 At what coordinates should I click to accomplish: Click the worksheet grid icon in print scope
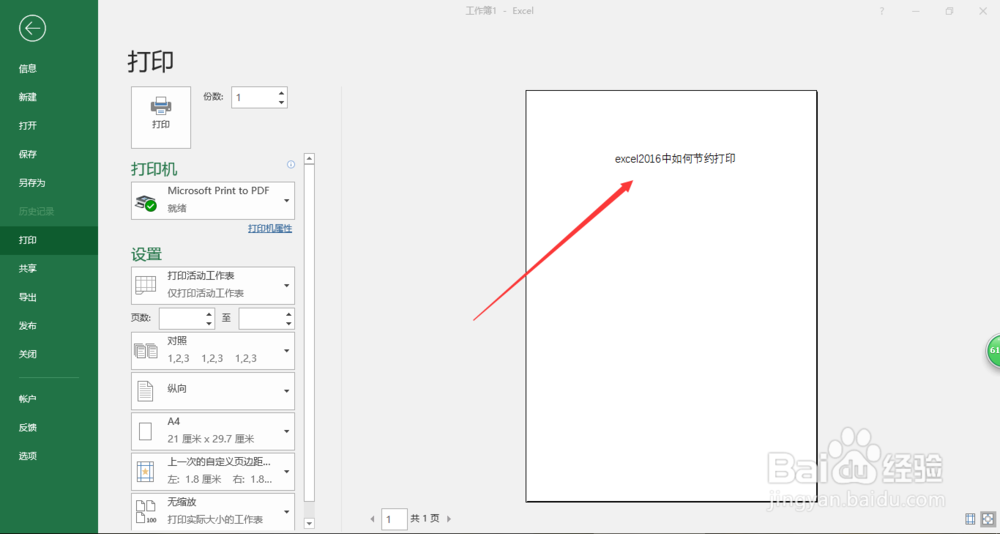pos(145,285)
